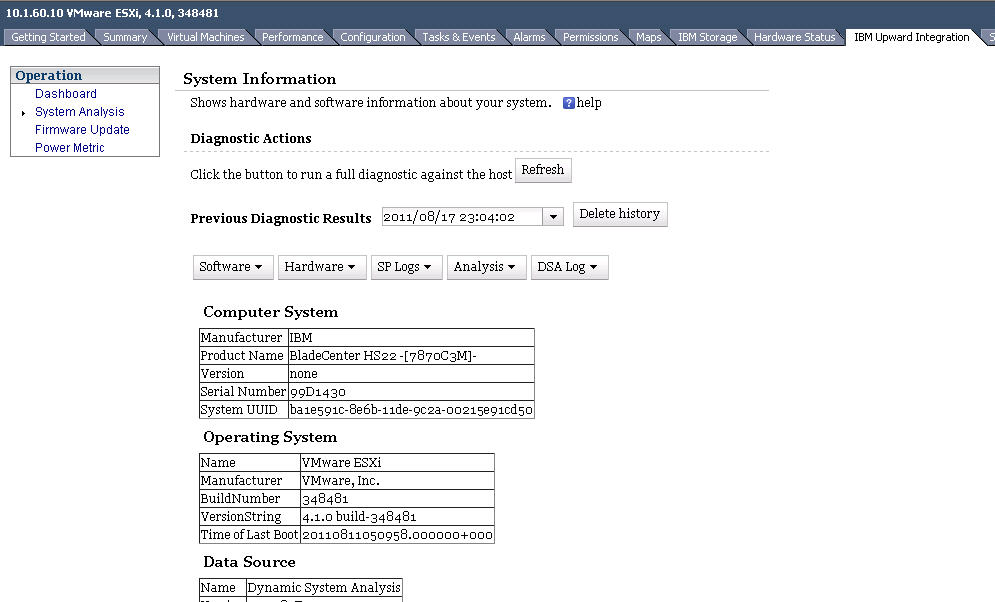Image resolution: width=995 pixels, height=602 pixels.
Task: Select the Performance tab
Action: point(292,37)
